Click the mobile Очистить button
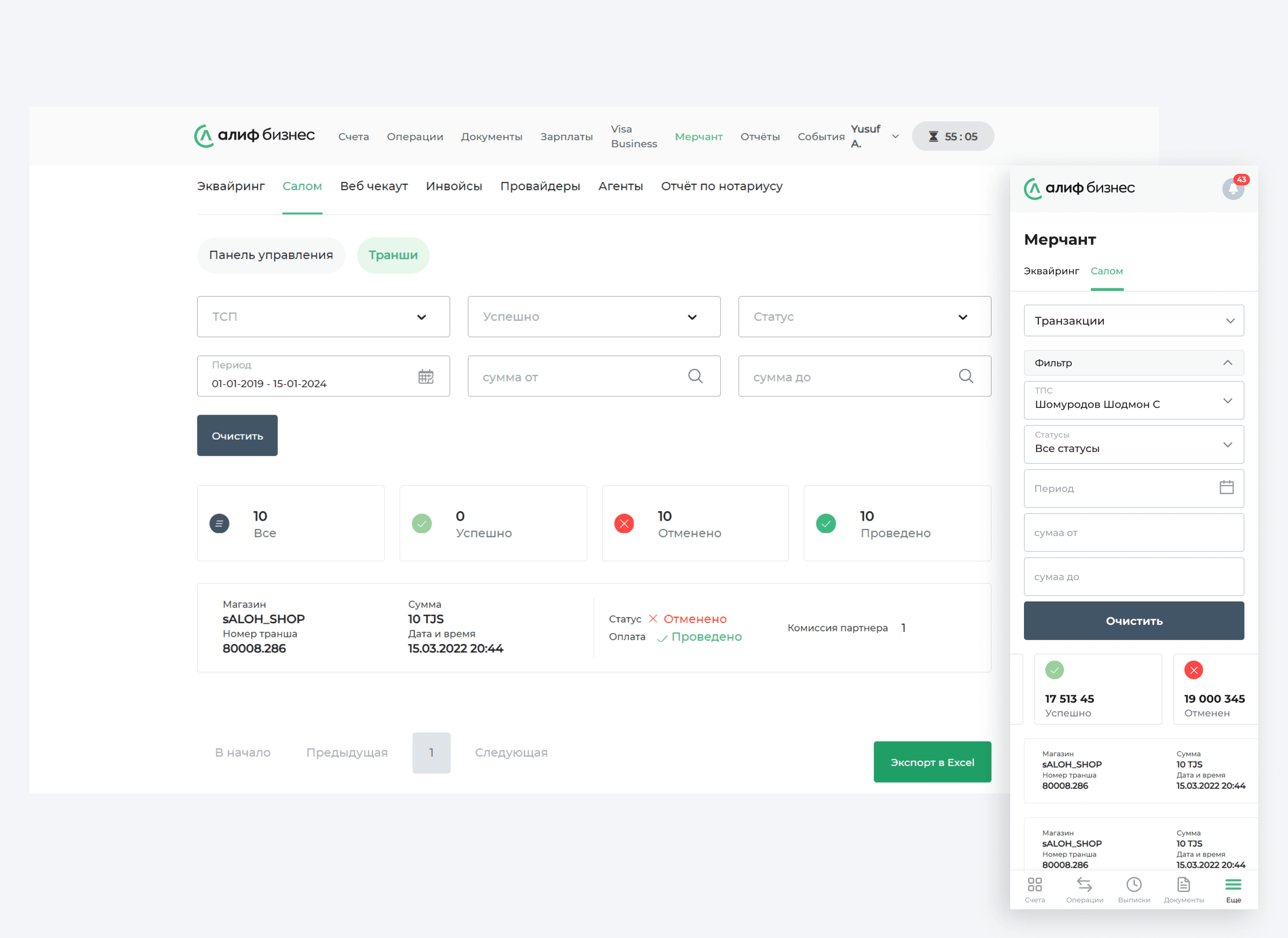Image resolution: width=1288 pixels, height=938 pixels. [1134, 621]
